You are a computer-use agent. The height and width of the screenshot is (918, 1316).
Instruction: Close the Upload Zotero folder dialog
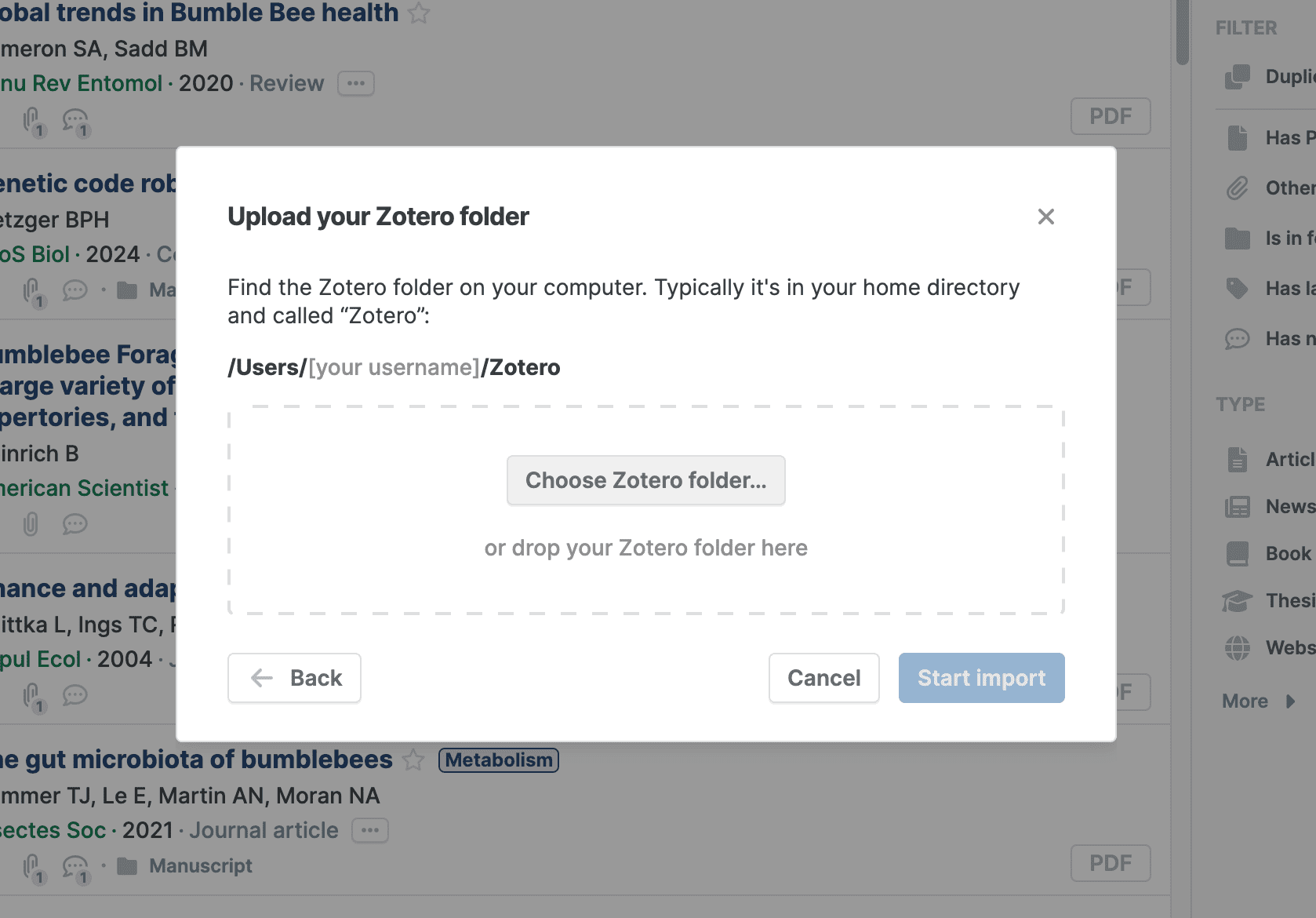(1045, 217)
